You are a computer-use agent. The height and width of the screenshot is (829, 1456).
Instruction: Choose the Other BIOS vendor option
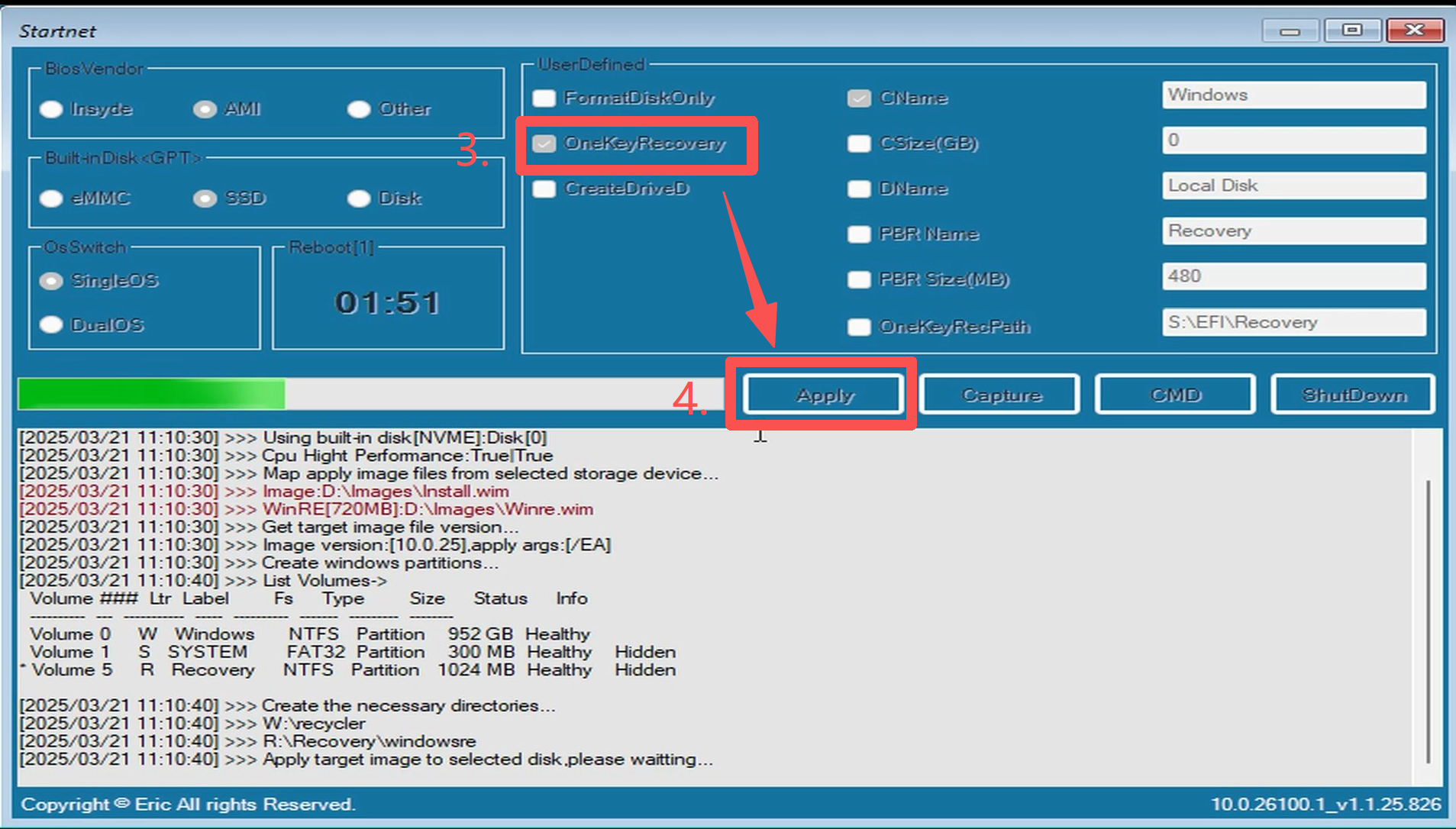coord(358,109)
